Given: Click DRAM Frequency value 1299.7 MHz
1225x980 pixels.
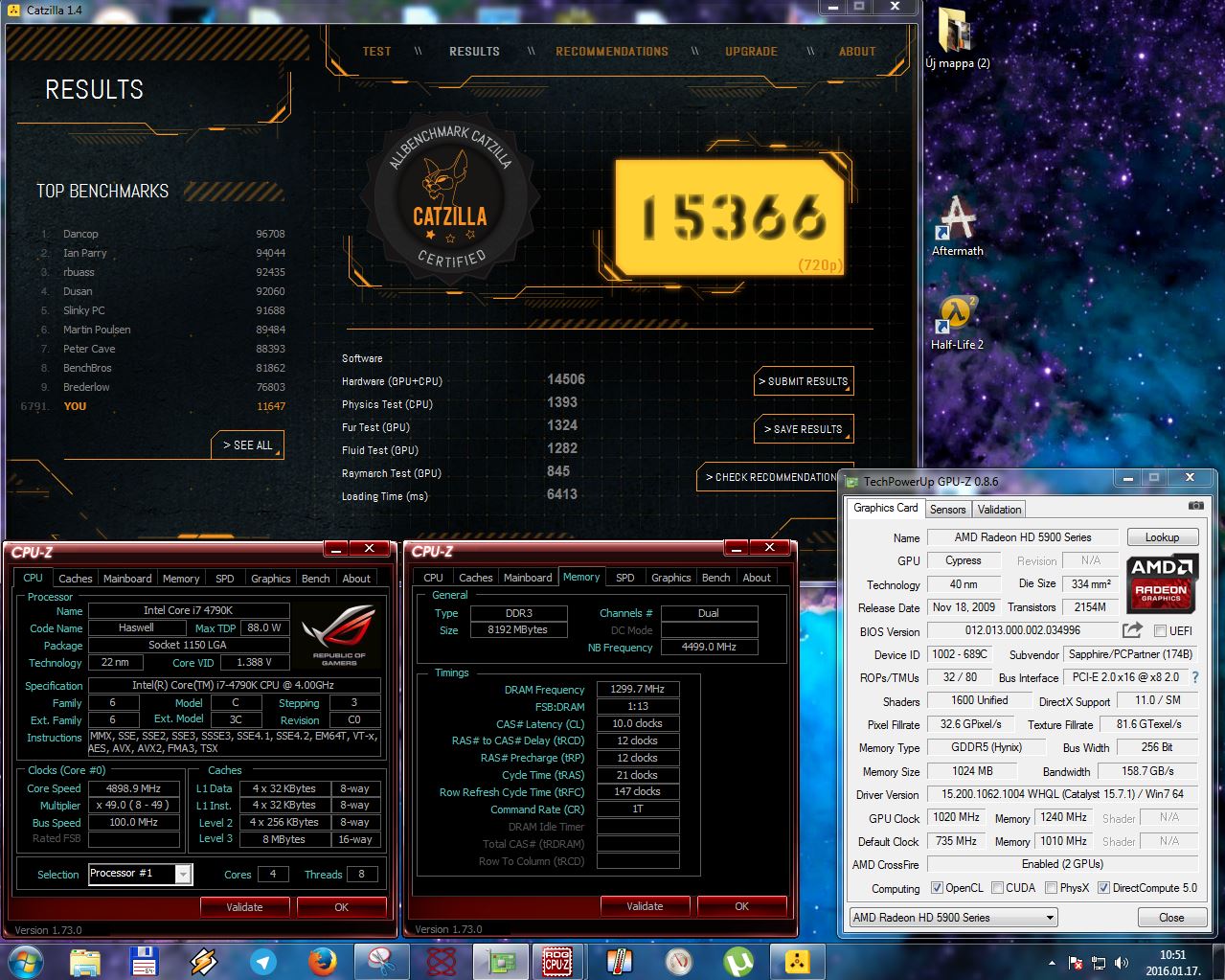Looking at the screenshot, I should [638, 689].
